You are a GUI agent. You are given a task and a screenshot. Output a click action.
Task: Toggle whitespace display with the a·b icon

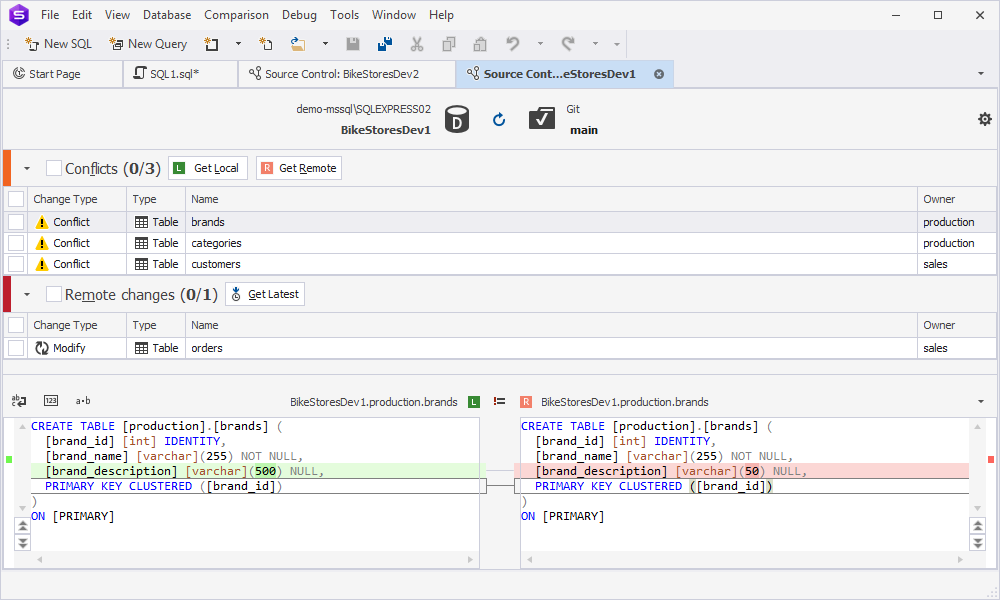[x=83, y=400]
